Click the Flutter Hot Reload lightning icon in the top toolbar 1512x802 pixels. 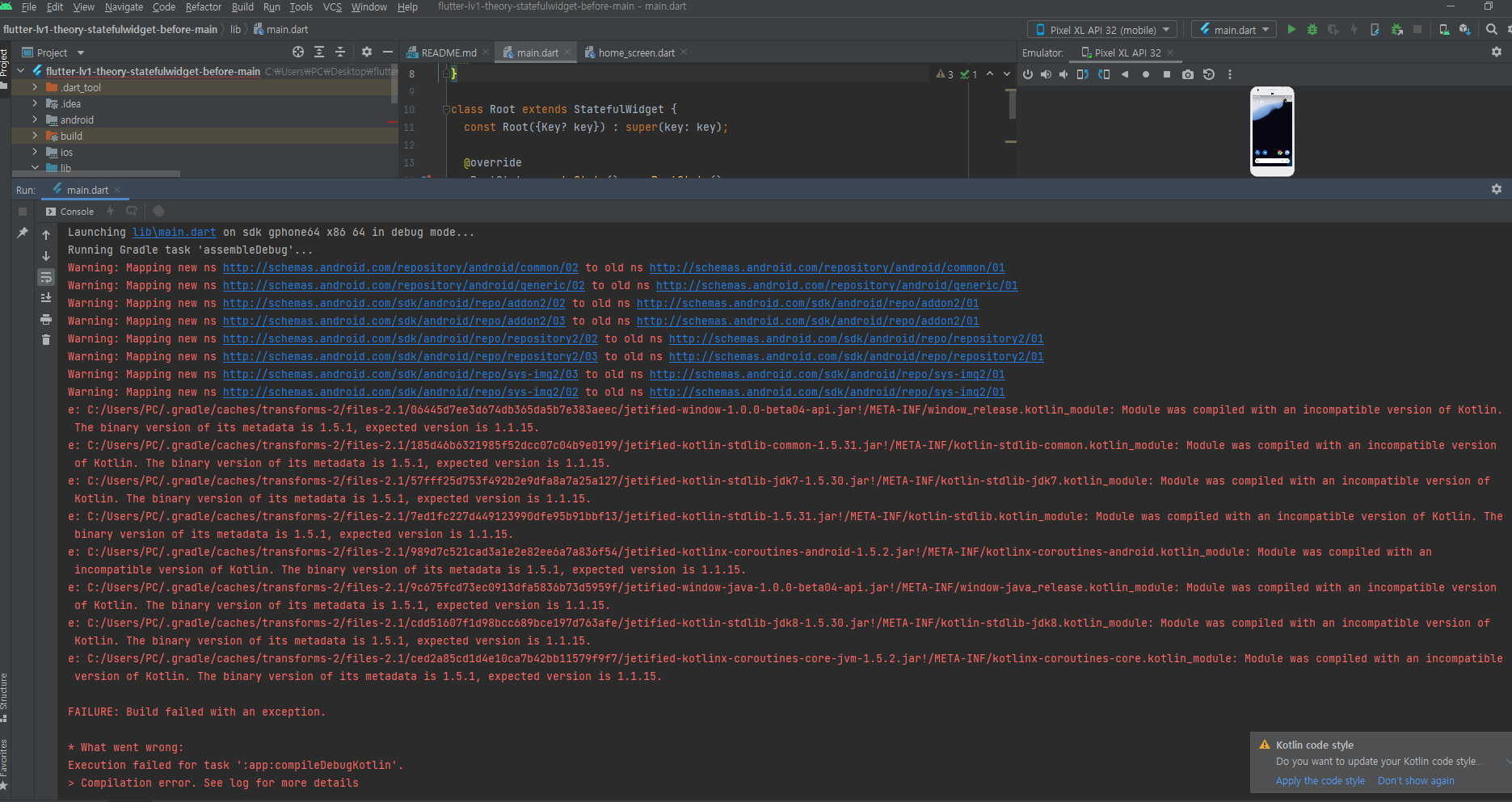[1354, 29]
